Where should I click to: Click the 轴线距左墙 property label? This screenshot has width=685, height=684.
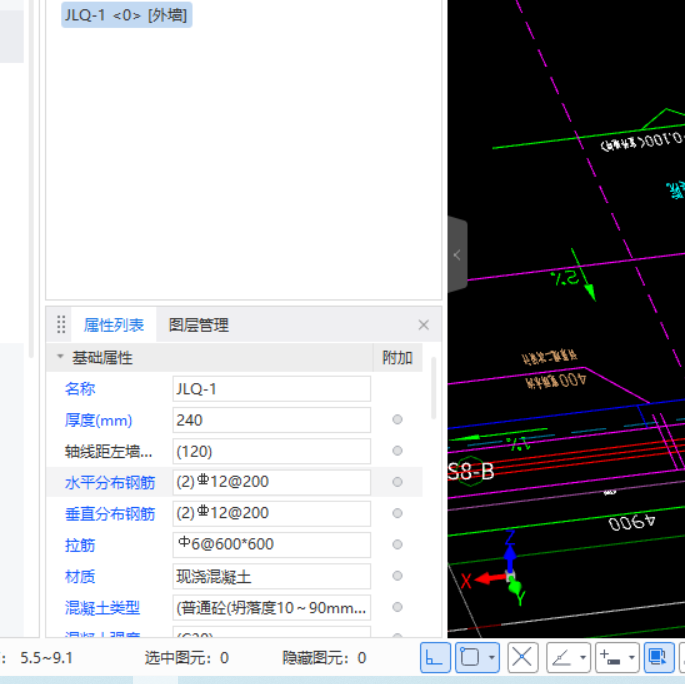[x=108, y=451]
